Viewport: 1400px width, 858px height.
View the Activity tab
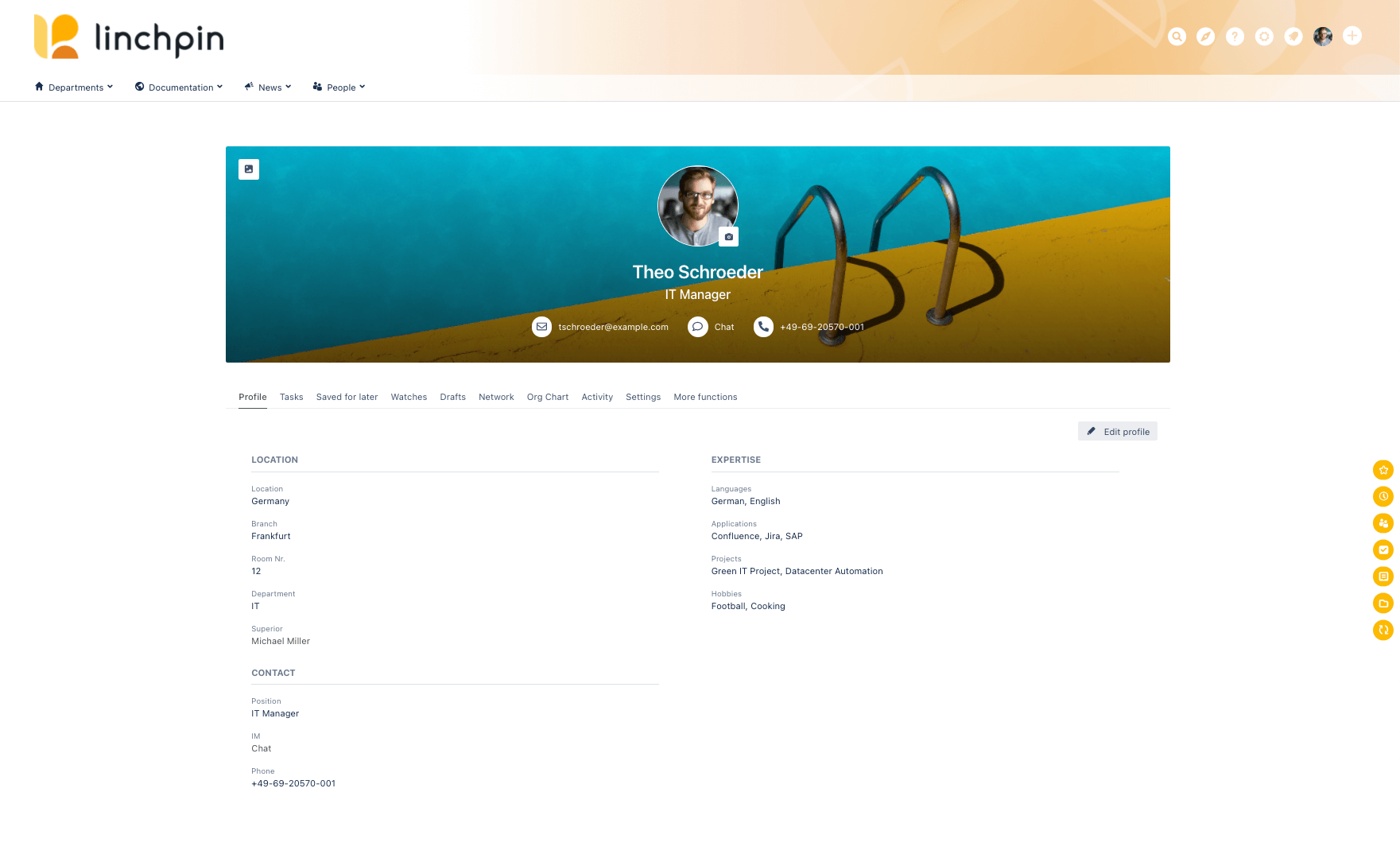click(x=597, y=397)
